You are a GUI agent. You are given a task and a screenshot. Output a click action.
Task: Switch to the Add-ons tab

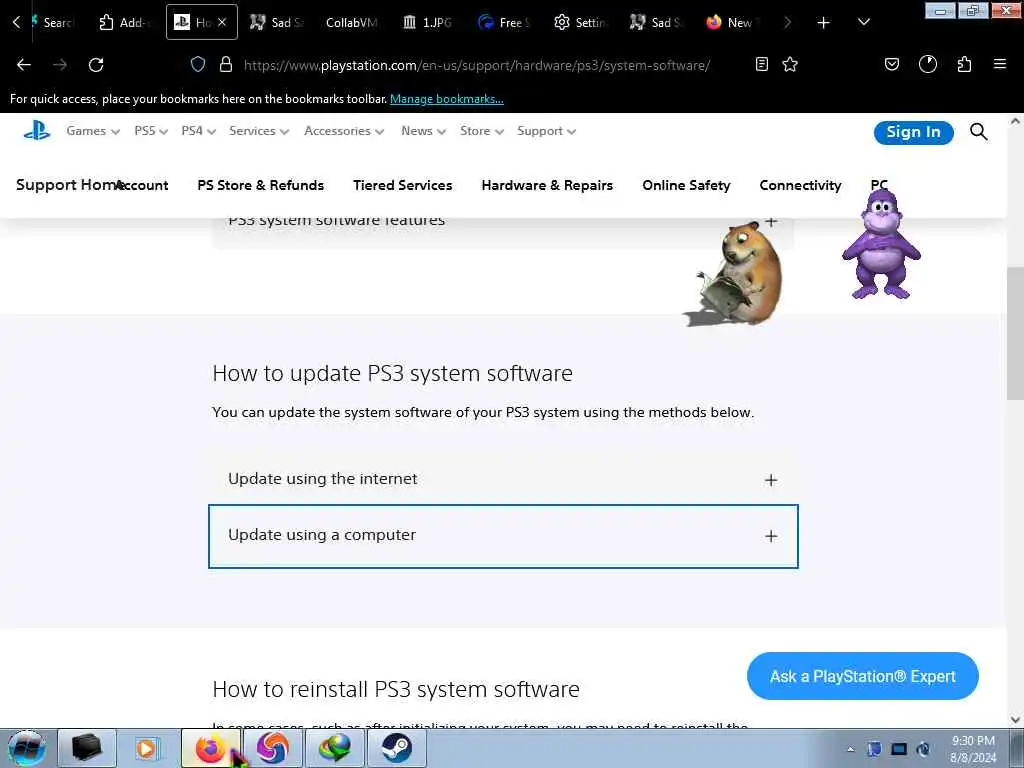124,23
